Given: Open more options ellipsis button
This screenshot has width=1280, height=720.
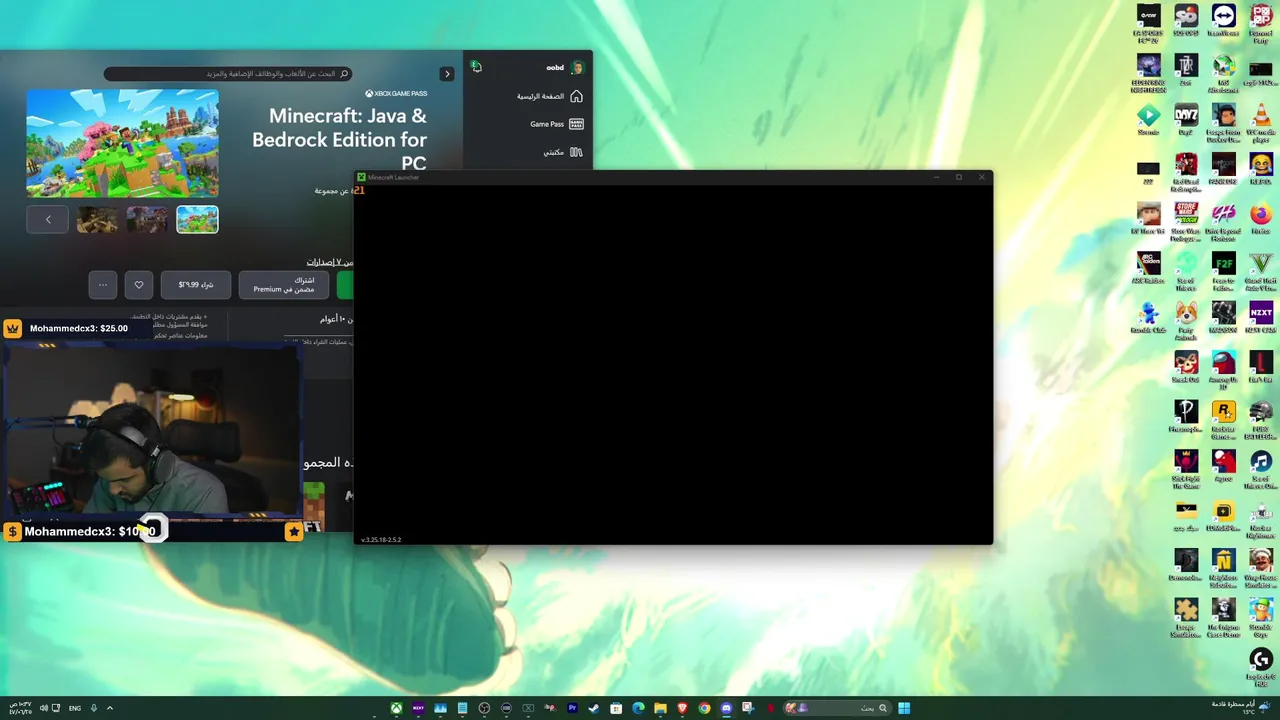Looking at the screenshot, I should tap(102, 285).
